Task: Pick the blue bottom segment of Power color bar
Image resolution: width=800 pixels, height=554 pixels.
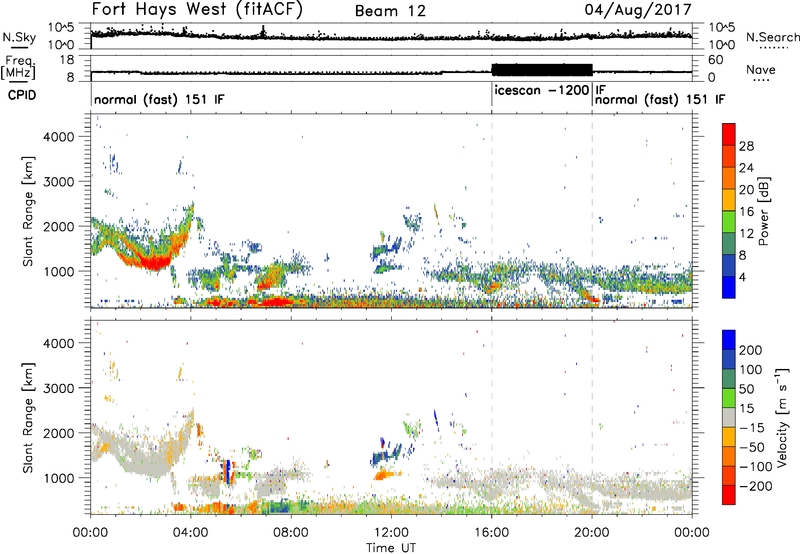Action: (729, 287)
